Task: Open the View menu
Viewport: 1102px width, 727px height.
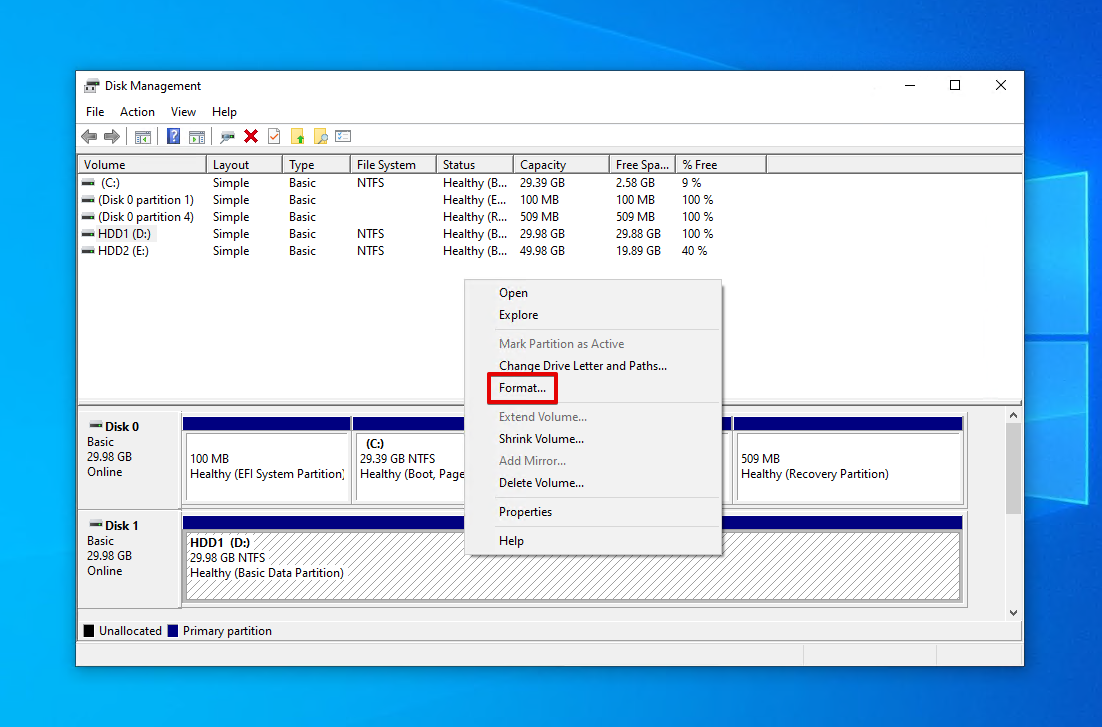Action: click(x=183, y=112)
